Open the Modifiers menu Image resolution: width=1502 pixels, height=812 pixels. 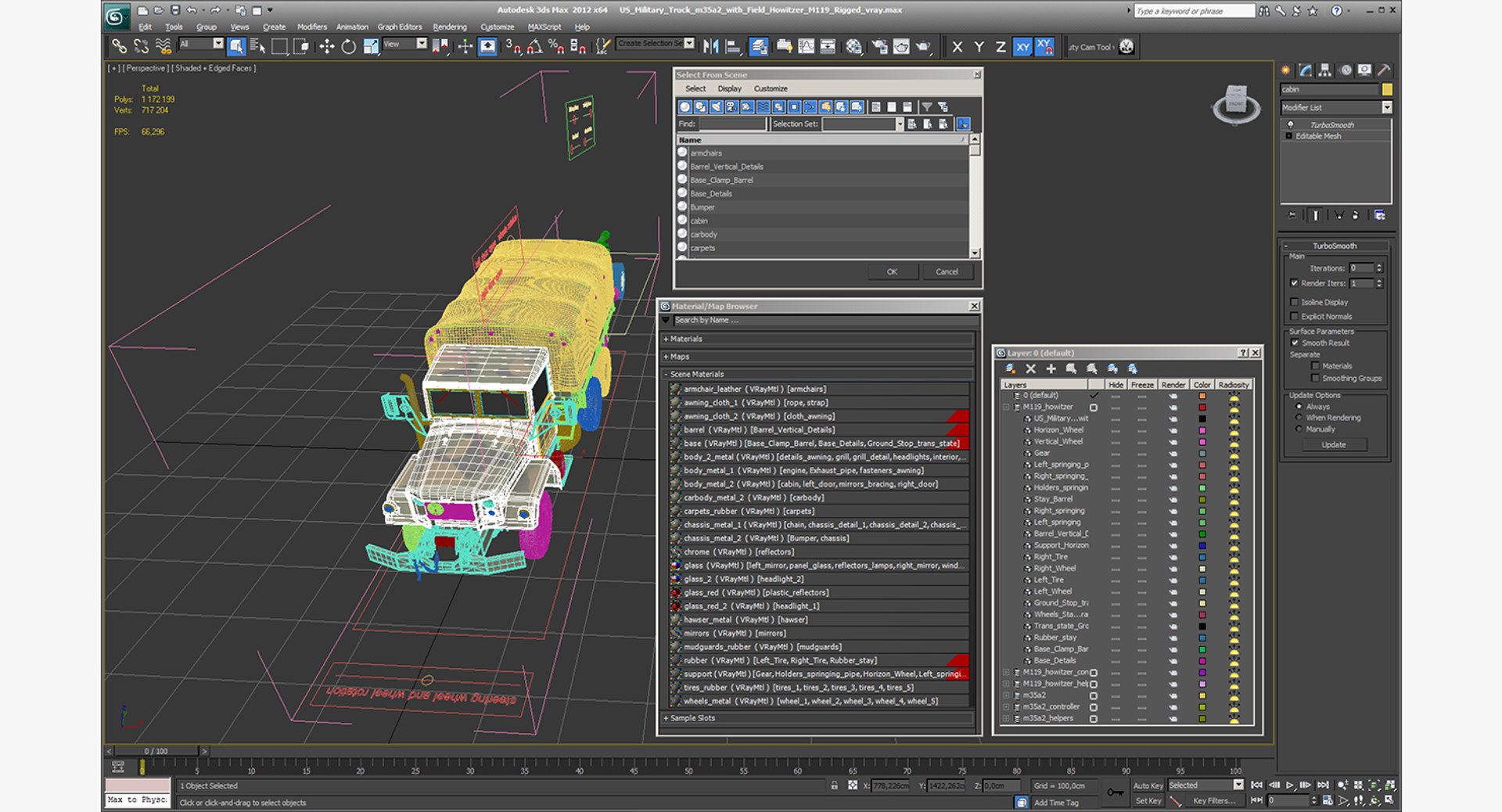(312, 27)
